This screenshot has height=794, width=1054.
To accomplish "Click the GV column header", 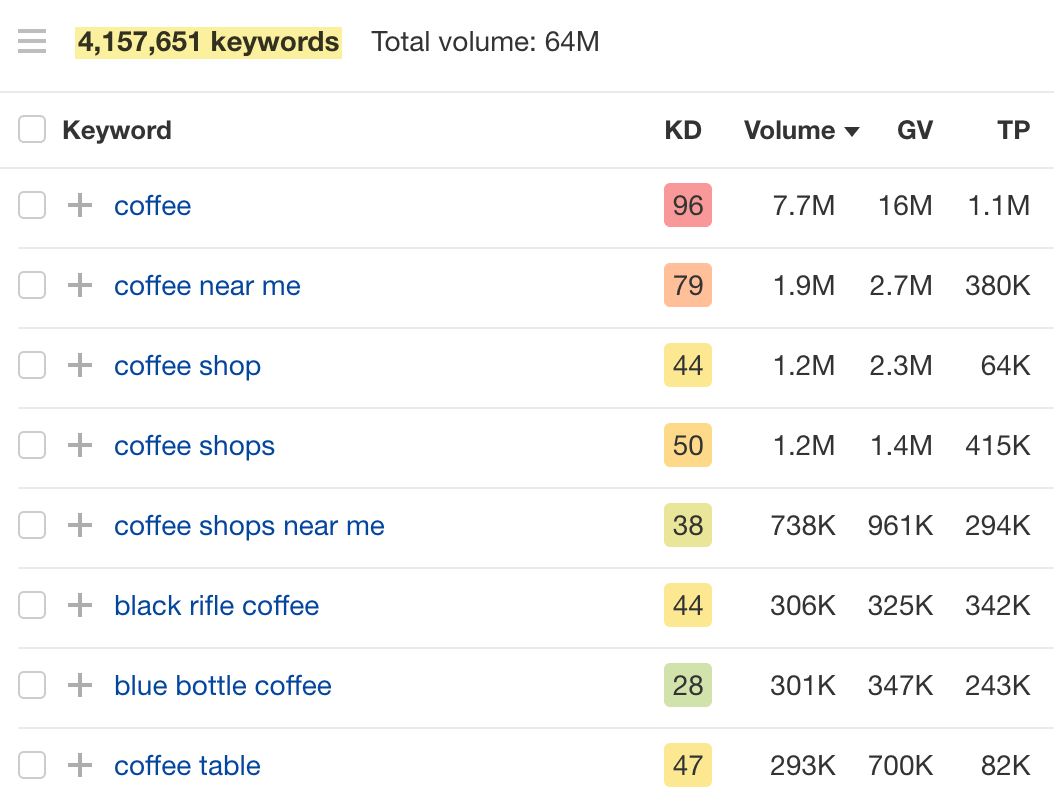I will (x=914, y=130).
